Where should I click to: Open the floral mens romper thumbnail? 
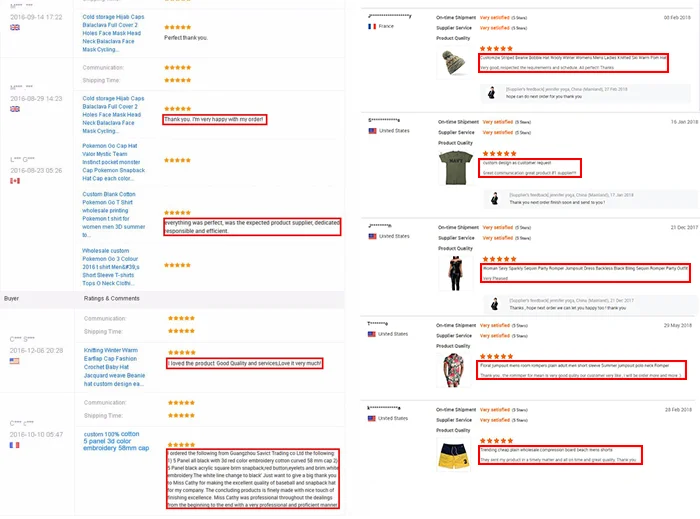[x=454, y=370]
